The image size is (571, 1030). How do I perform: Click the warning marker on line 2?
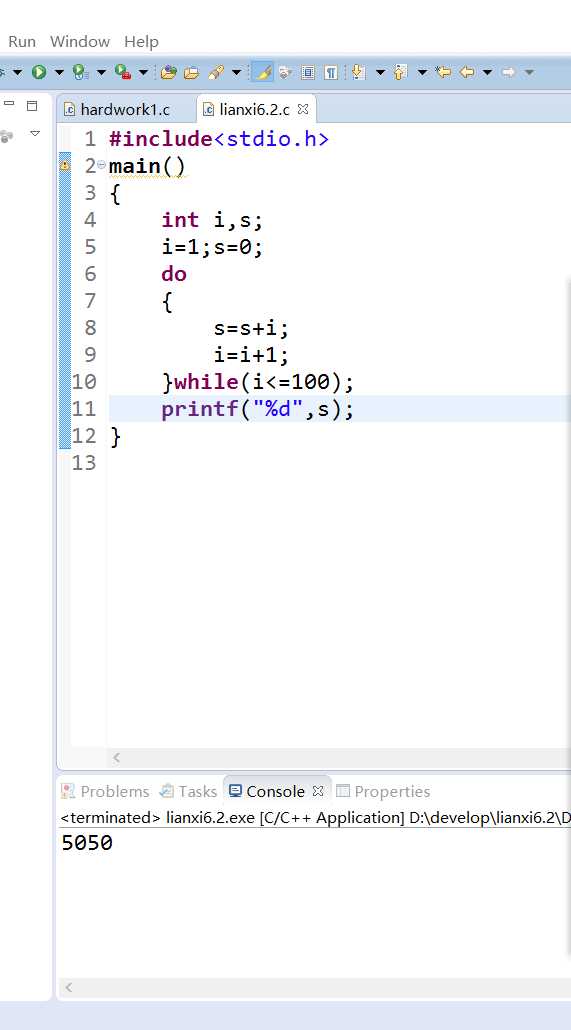[x=64, y=166]
